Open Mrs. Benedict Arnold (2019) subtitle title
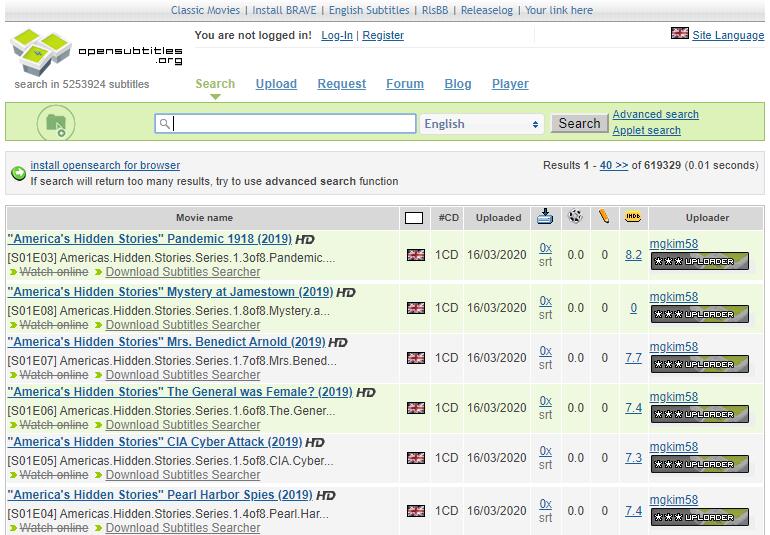Image resolution: width=770 pixels, height=535 pixels. click(166, 342)
